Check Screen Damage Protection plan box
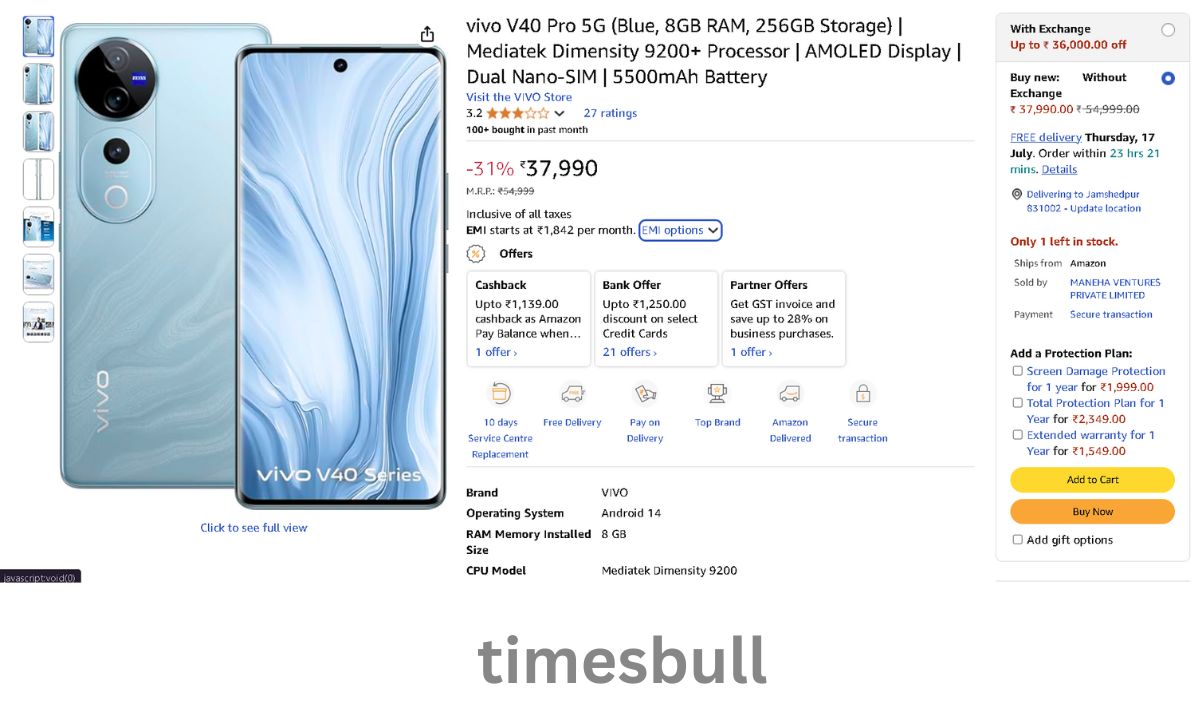1200x720 pixels. 1017,371
